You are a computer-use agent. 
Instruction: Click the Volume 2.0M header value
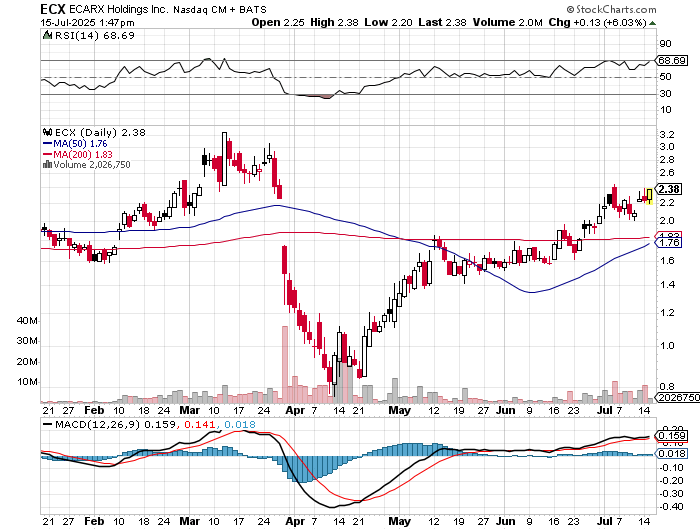[508, 22]
